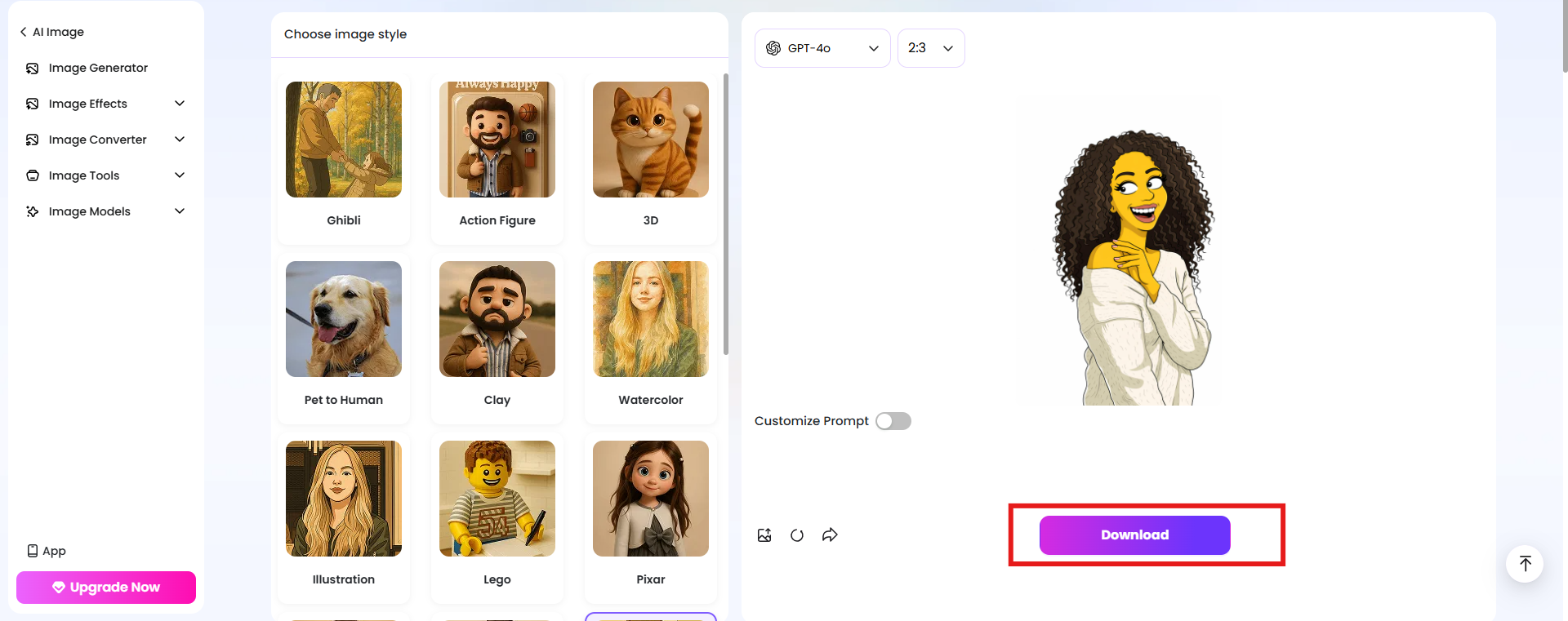Choose the Watercolor style thumbnail
The image size is (1568, 621).
tap(651, 319)
